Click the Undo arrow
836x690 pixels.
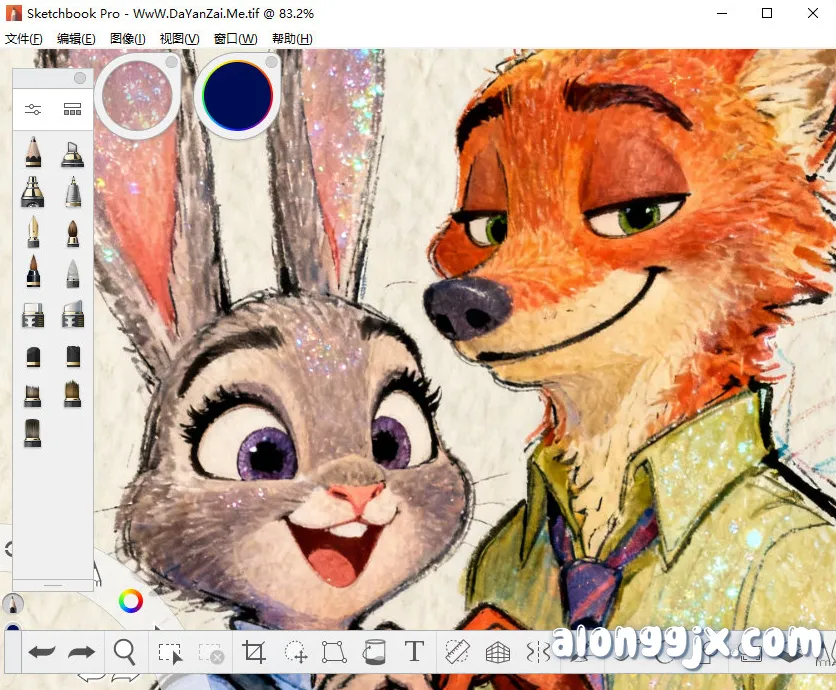pyautogui.click(x=42, y=652)
